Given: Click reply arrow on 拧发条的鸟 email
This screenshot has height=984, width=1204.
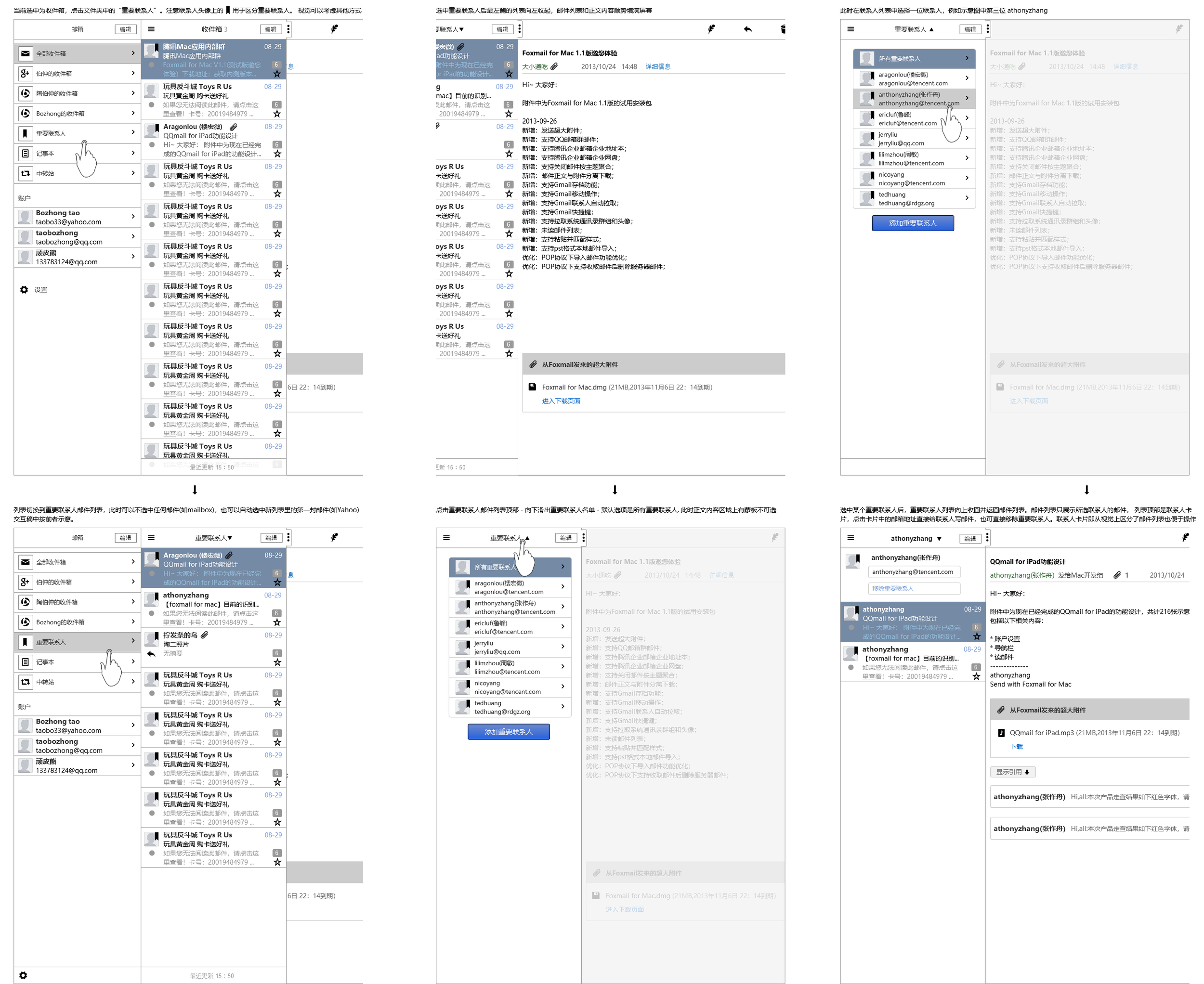Looking at the screenshot, I should point(151,654).
